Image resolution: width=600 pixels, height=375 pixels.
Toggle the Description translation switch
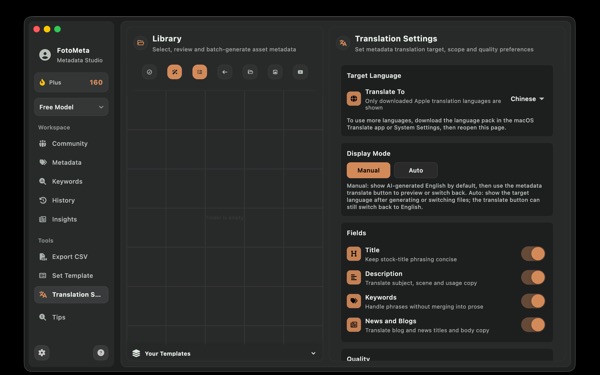[x=533, y=277]
